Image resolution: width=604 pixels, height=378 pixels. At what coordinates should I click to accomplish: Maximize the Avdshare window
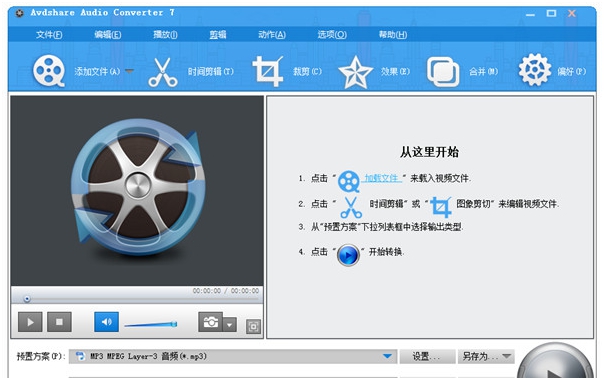click(x=551, y=13)
